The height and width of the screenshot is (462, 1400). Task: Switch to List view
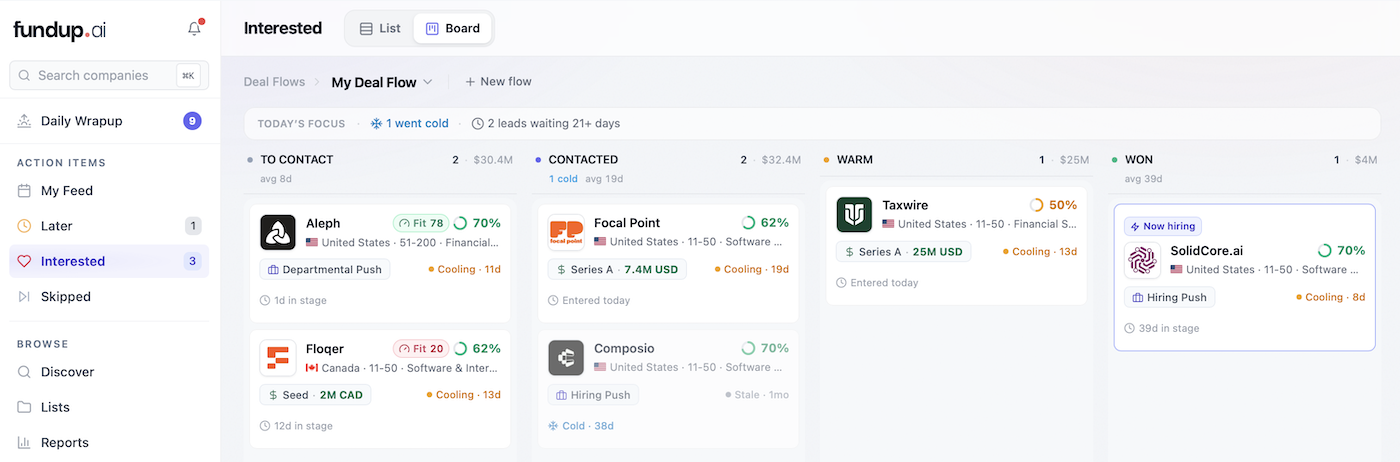coord(380,28)
